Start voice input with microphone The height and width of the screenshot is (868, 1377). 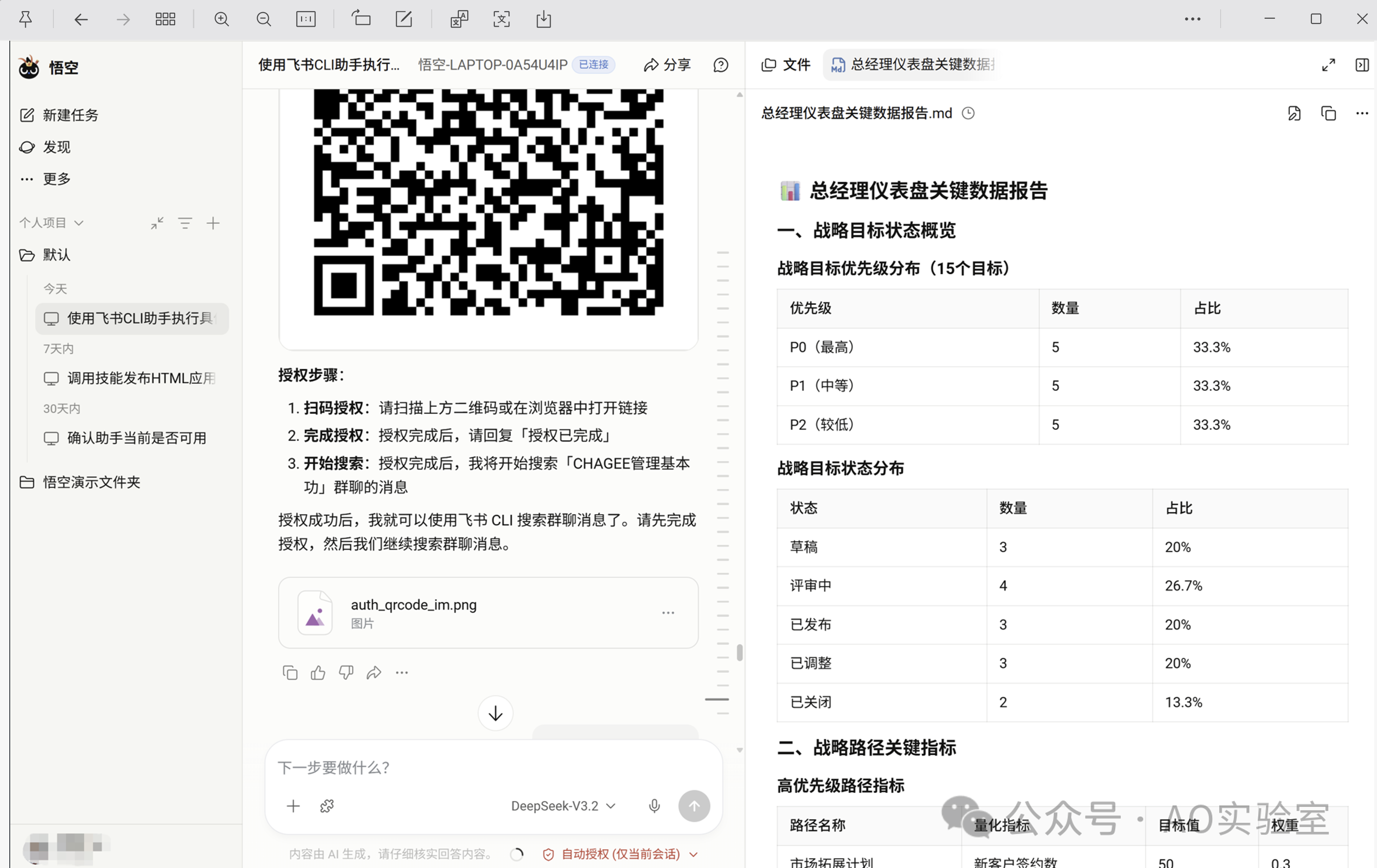click(x=655, y=806)
